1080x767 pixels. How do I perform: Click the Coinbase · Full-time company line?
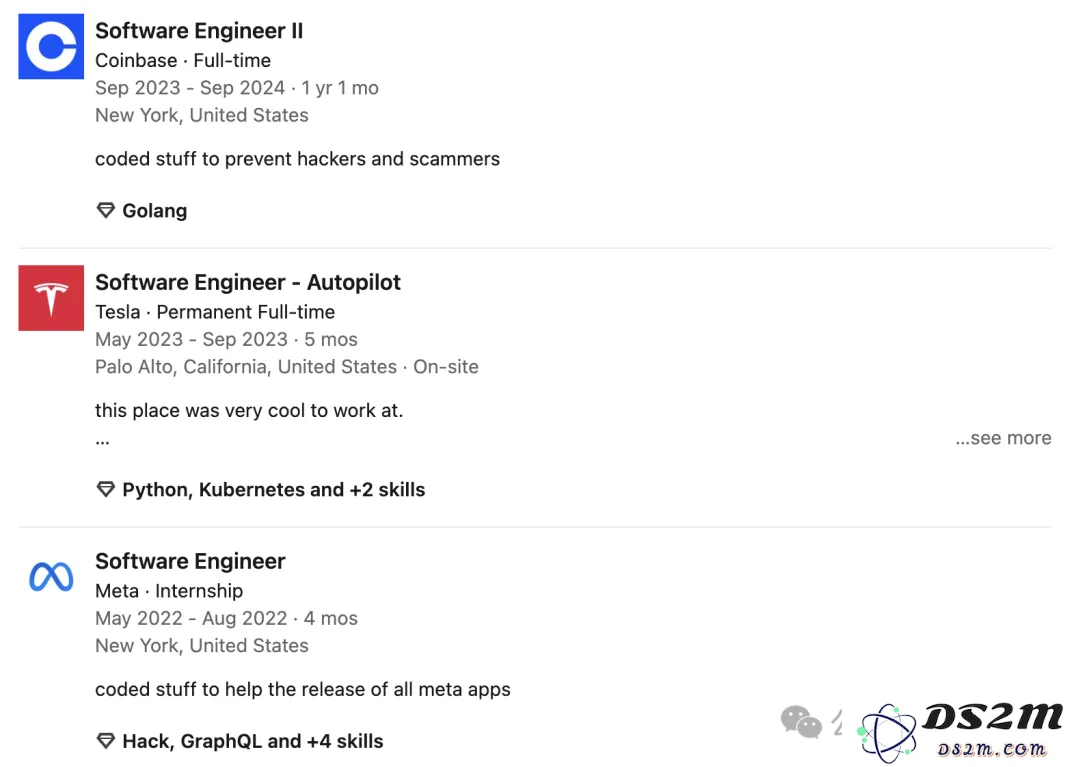point(183,61)
